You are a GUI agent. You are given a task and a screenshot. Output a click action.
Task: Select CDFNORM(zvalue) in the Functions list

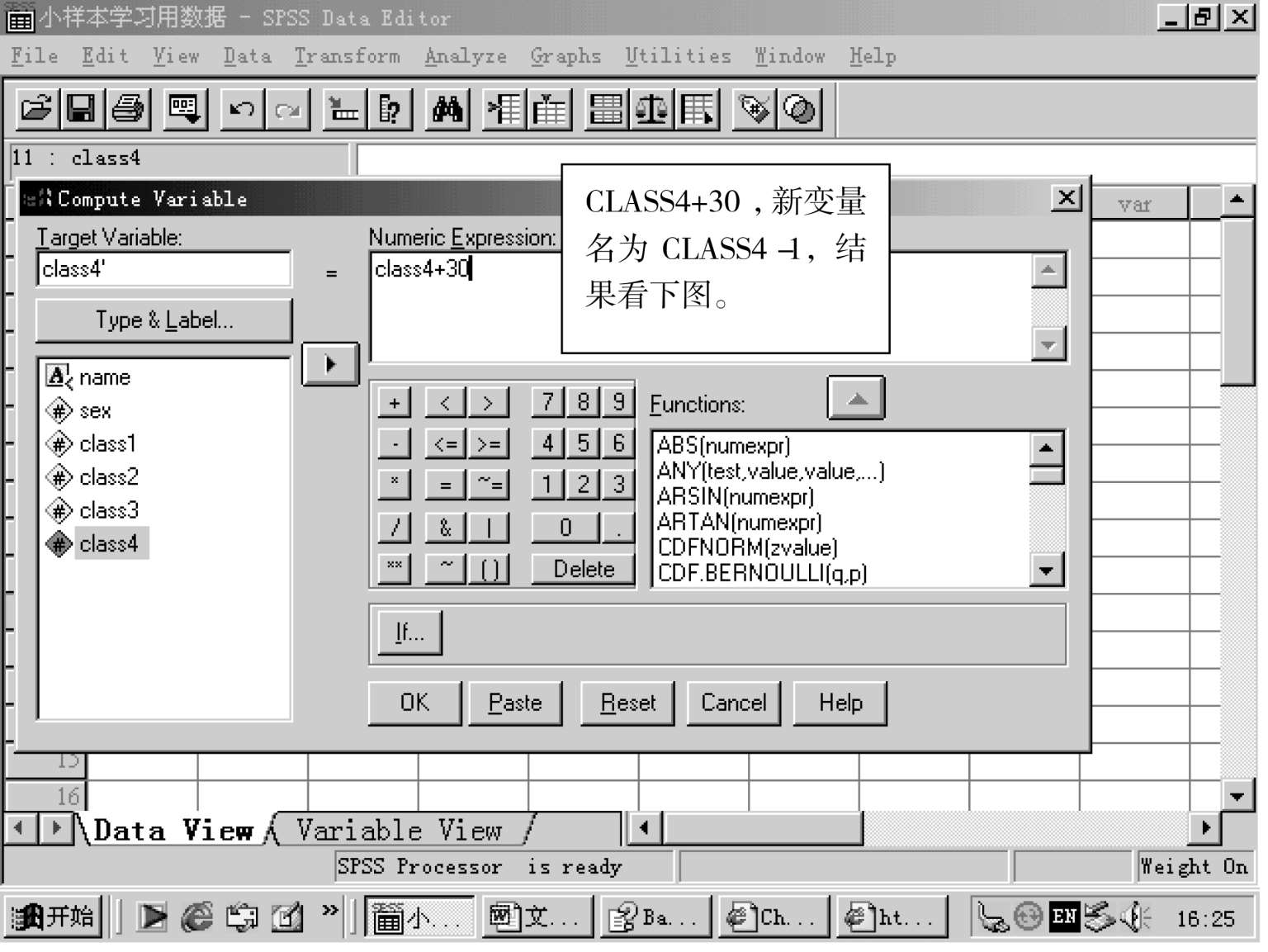pyautogui.click(x=748, y=547)
